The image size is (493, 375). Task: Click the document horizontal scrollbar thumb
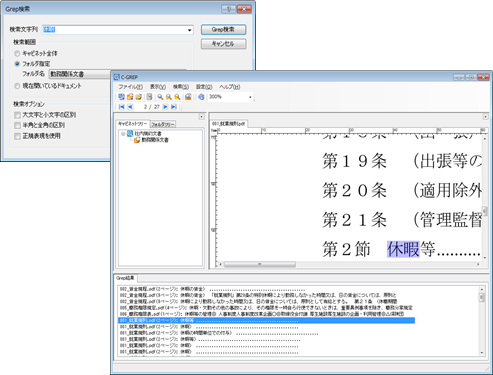coord(260,264)
